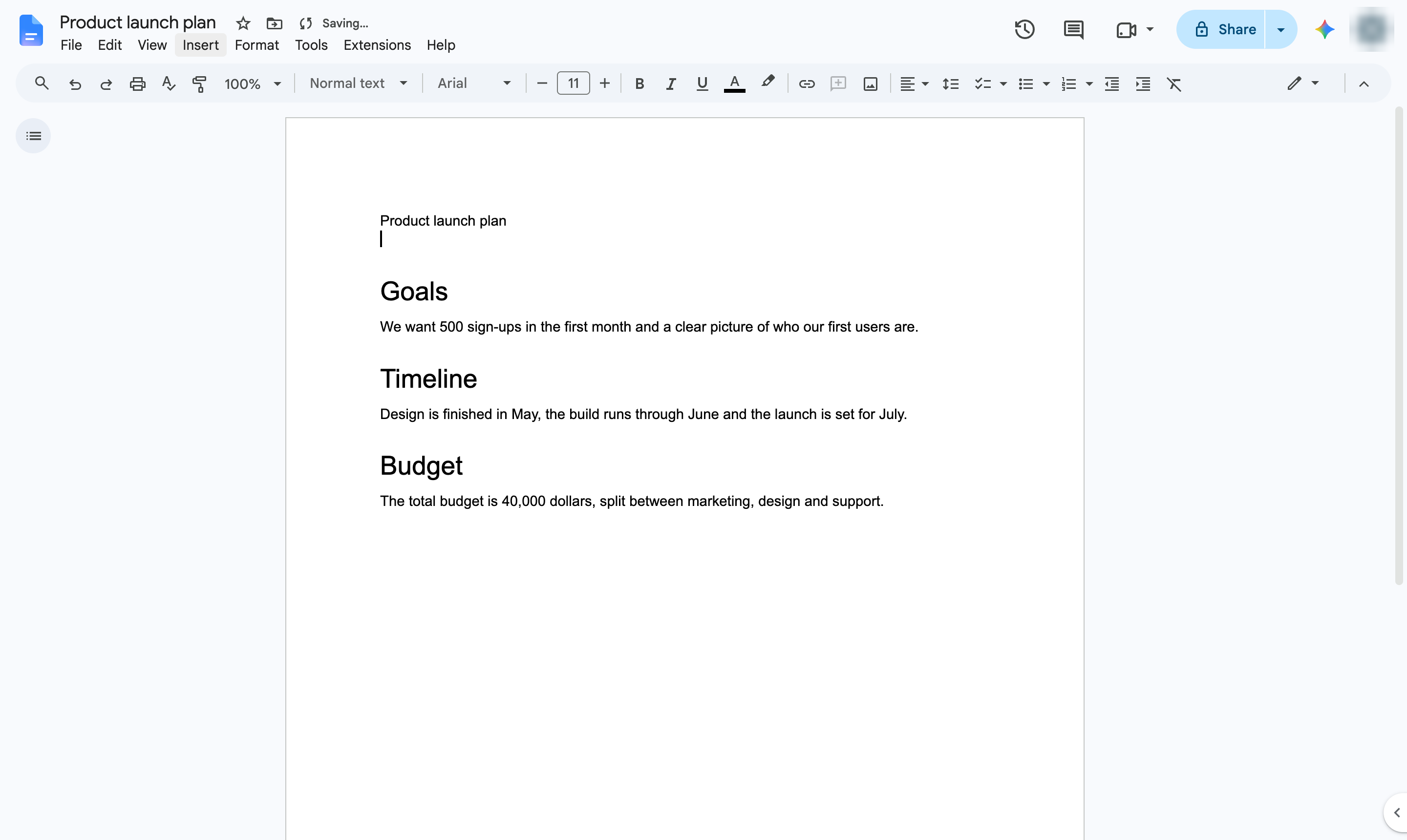Open the File menu
The image size is (1407, 840).
71,45
